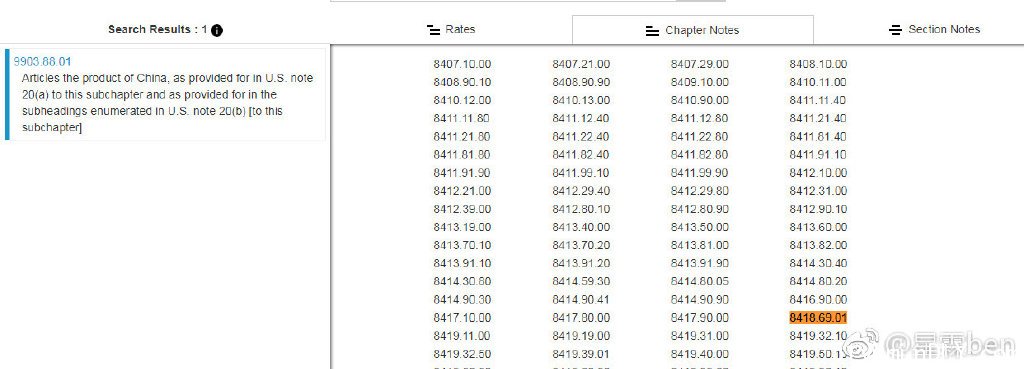Click subheading 8414.90.41
The width and height of the screenshot is (1024, 369).
pos(581,300)
